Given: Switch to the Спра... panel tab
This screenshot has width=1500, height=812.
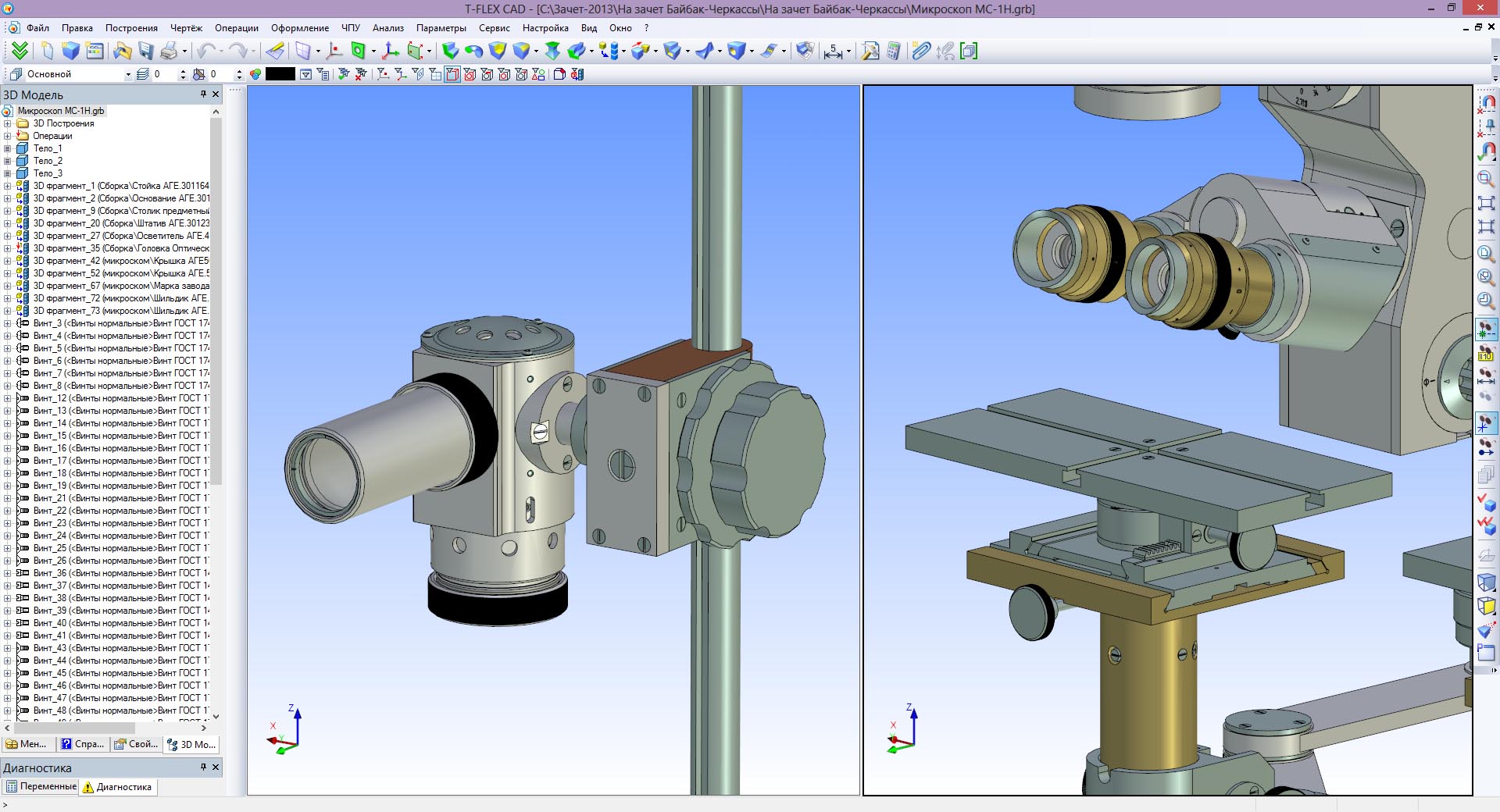Looking at the screenshot, I should [x=83, y=744].
